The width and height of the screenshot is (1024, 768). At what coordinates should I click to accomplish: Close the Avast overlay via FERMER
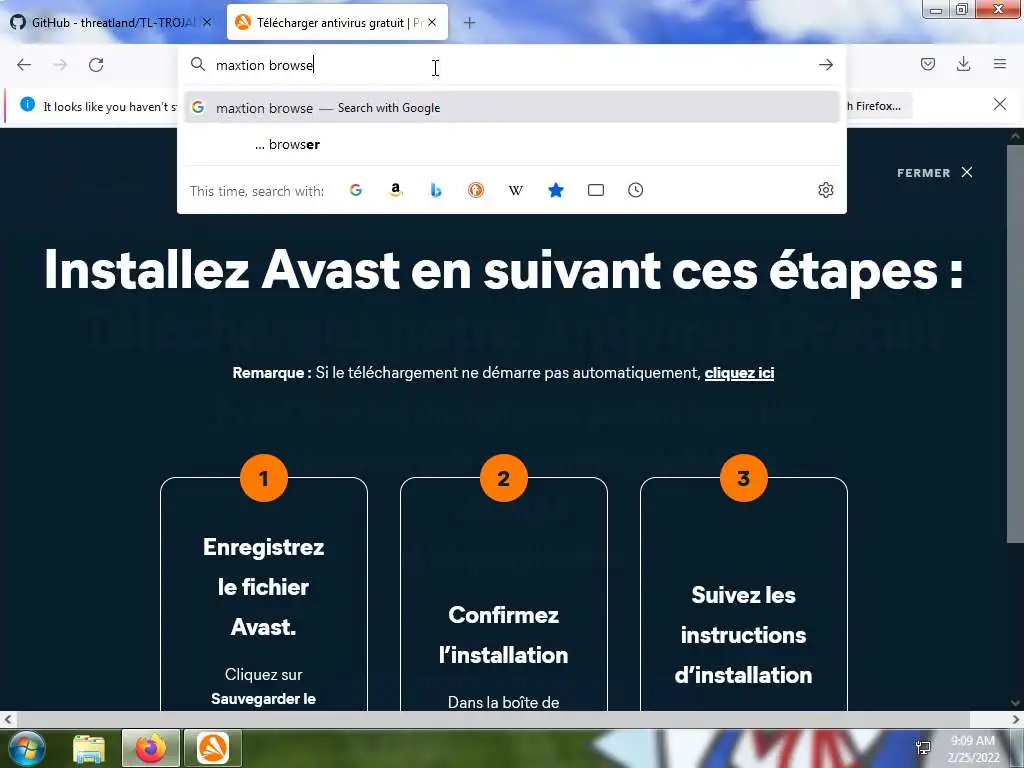pos(935,172)
